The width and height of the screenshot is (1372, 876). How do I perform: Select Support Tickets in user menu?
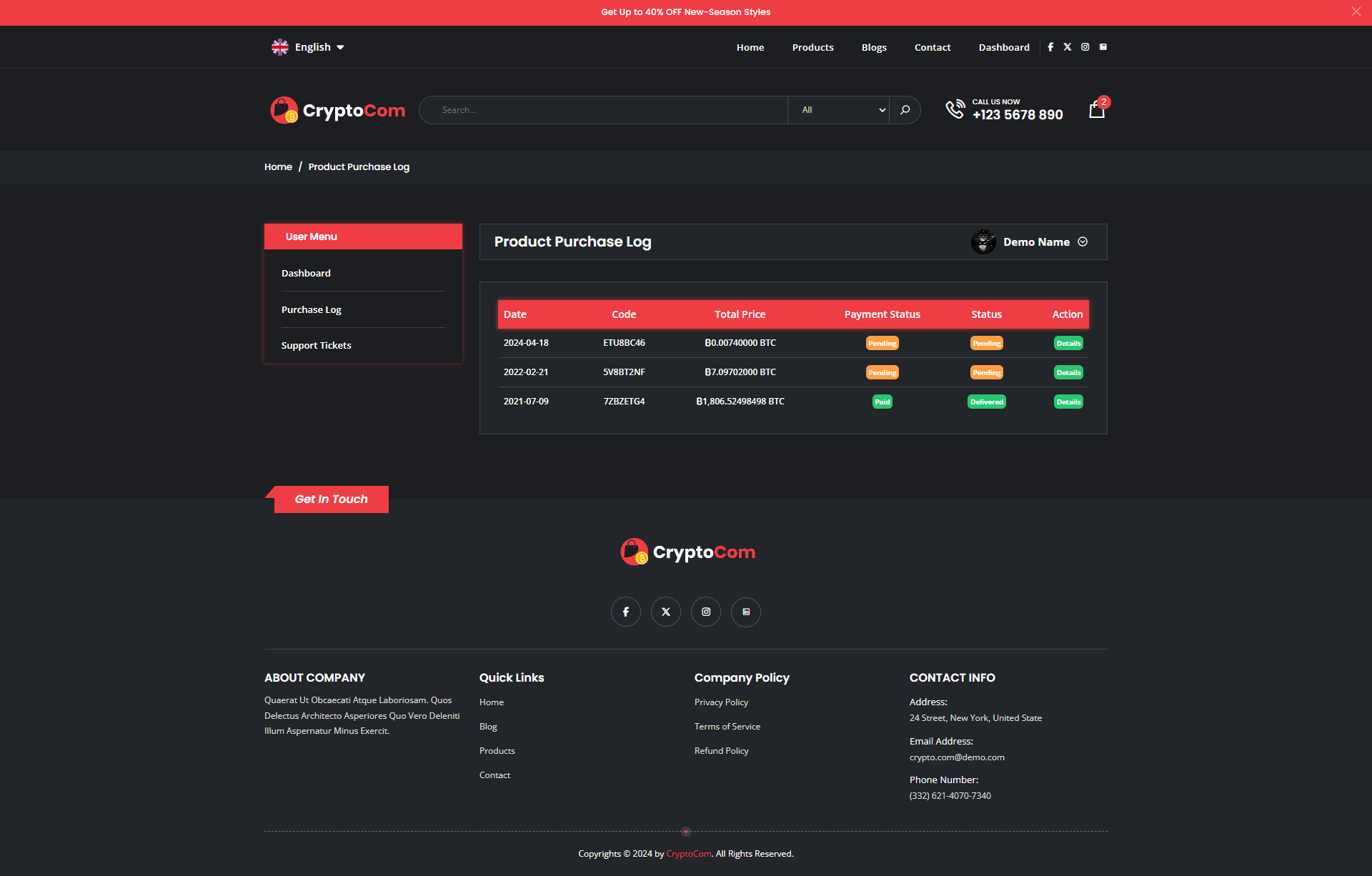coord(317,346)
